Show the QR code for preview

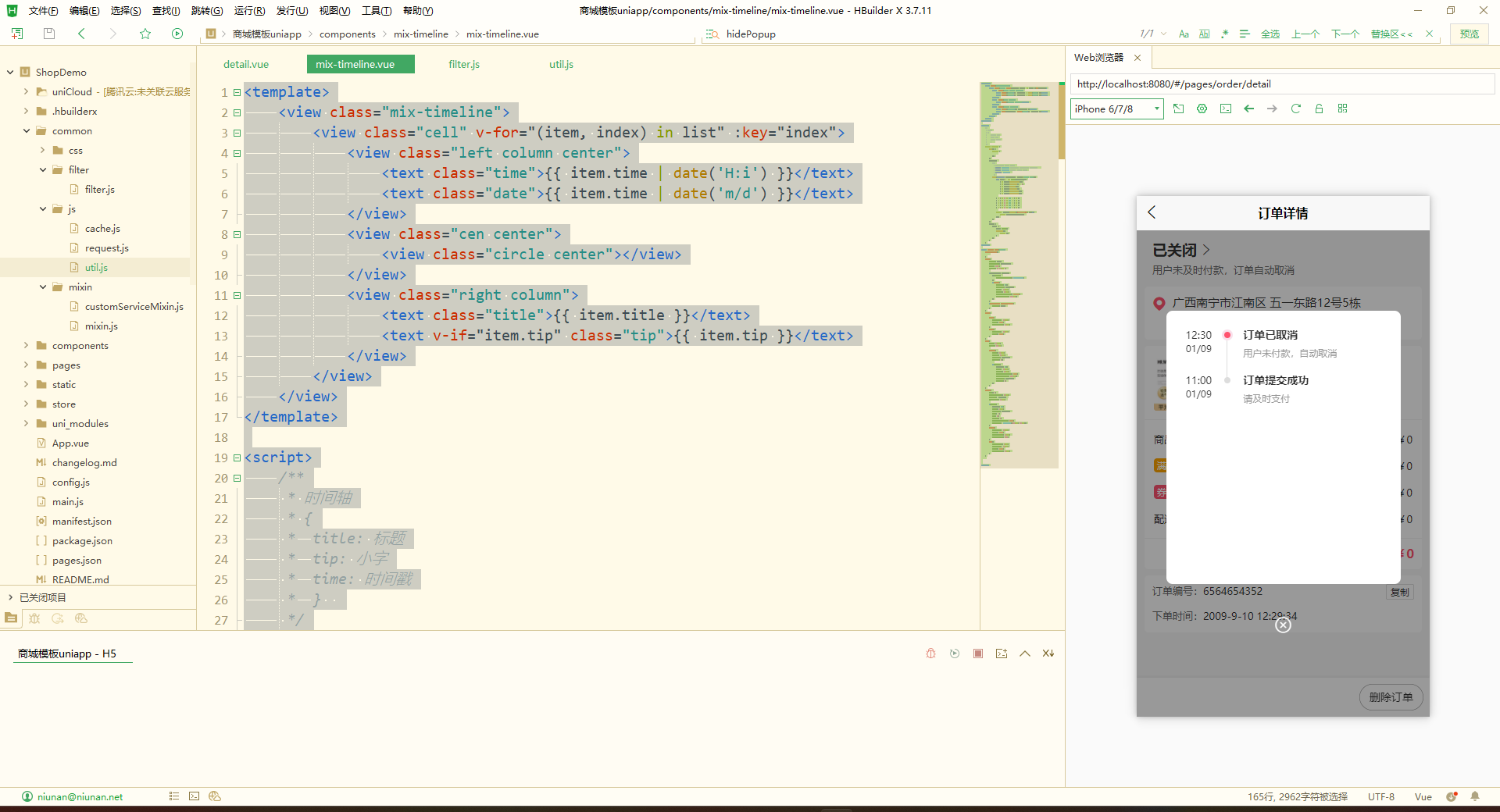pyautogui.click(x=1342, y=109)
